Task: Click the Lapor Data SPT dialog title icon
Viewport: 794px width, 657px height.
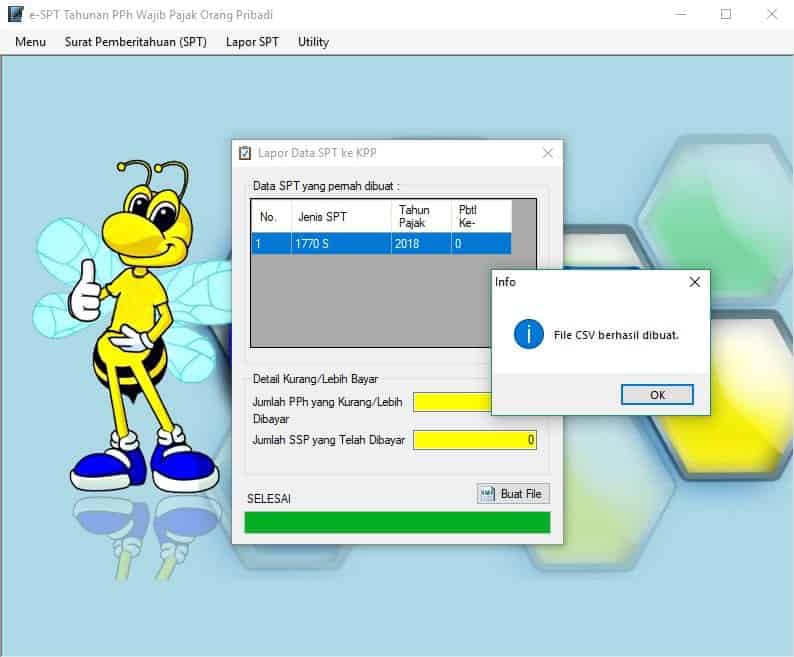Action: click(x=245, y=152)
